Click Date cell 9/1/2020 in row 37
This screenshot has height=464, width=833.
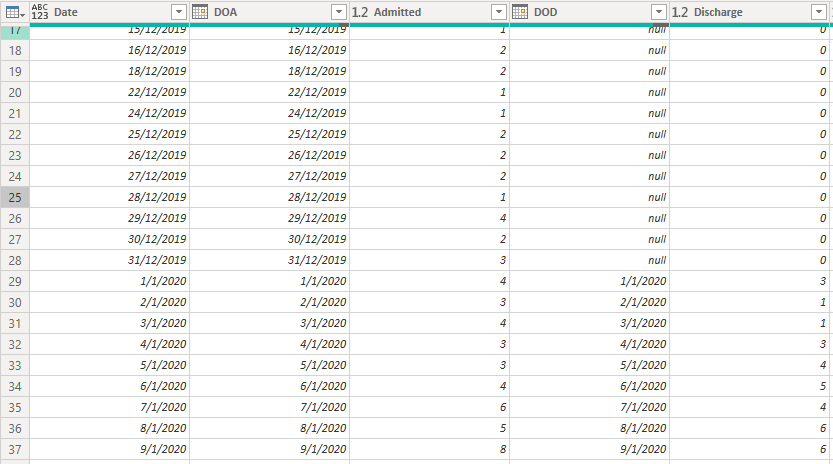[x=109, y=449]
